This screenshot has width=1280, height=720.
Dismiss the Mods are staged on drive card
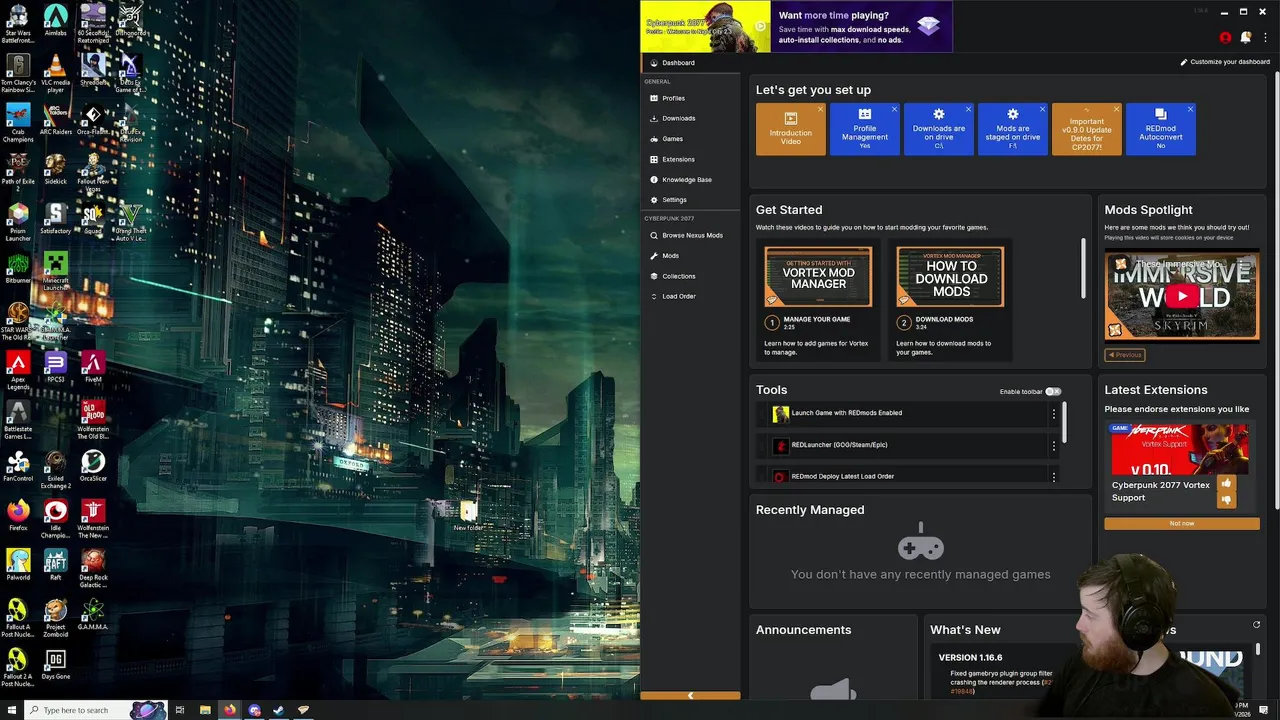pyautogui.click(x=1042, y=109)
